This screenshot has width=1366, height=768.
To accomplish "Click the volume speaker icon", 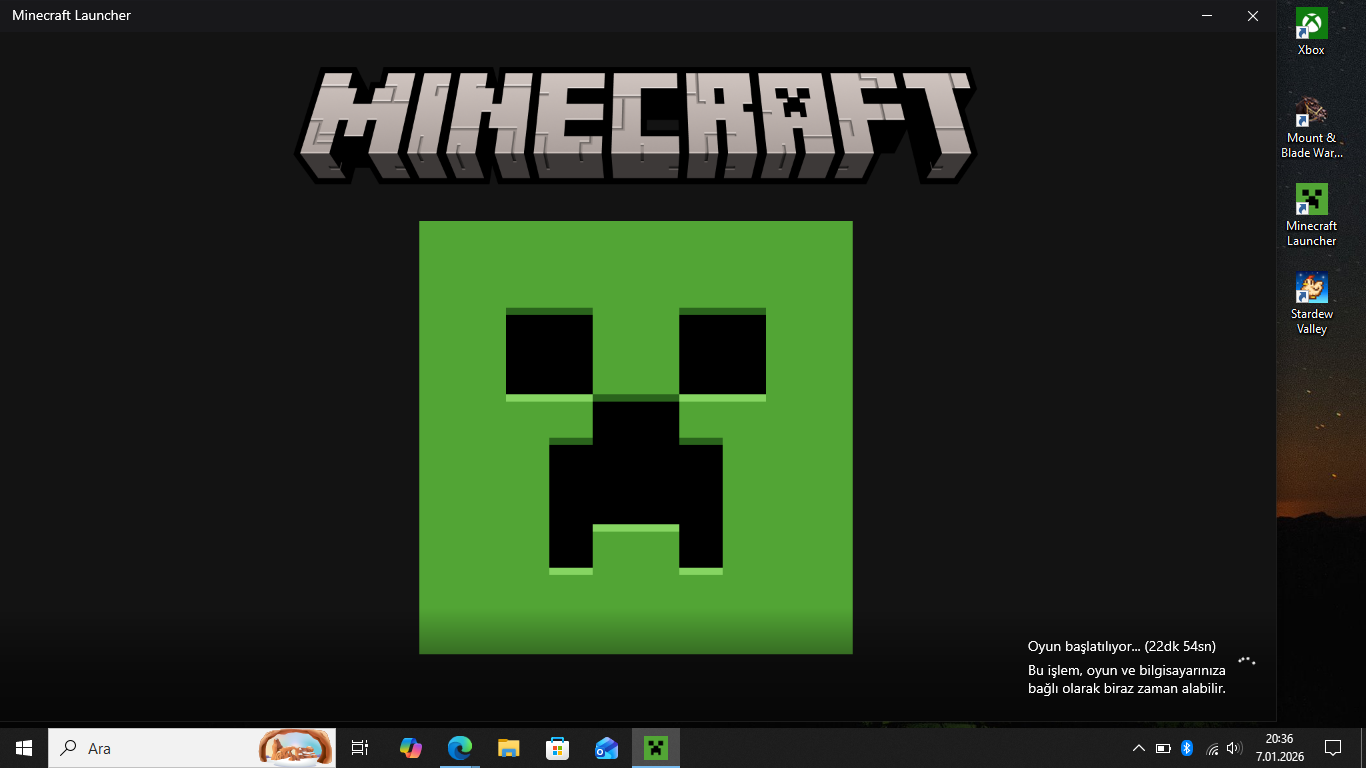I will point(1235,748).
